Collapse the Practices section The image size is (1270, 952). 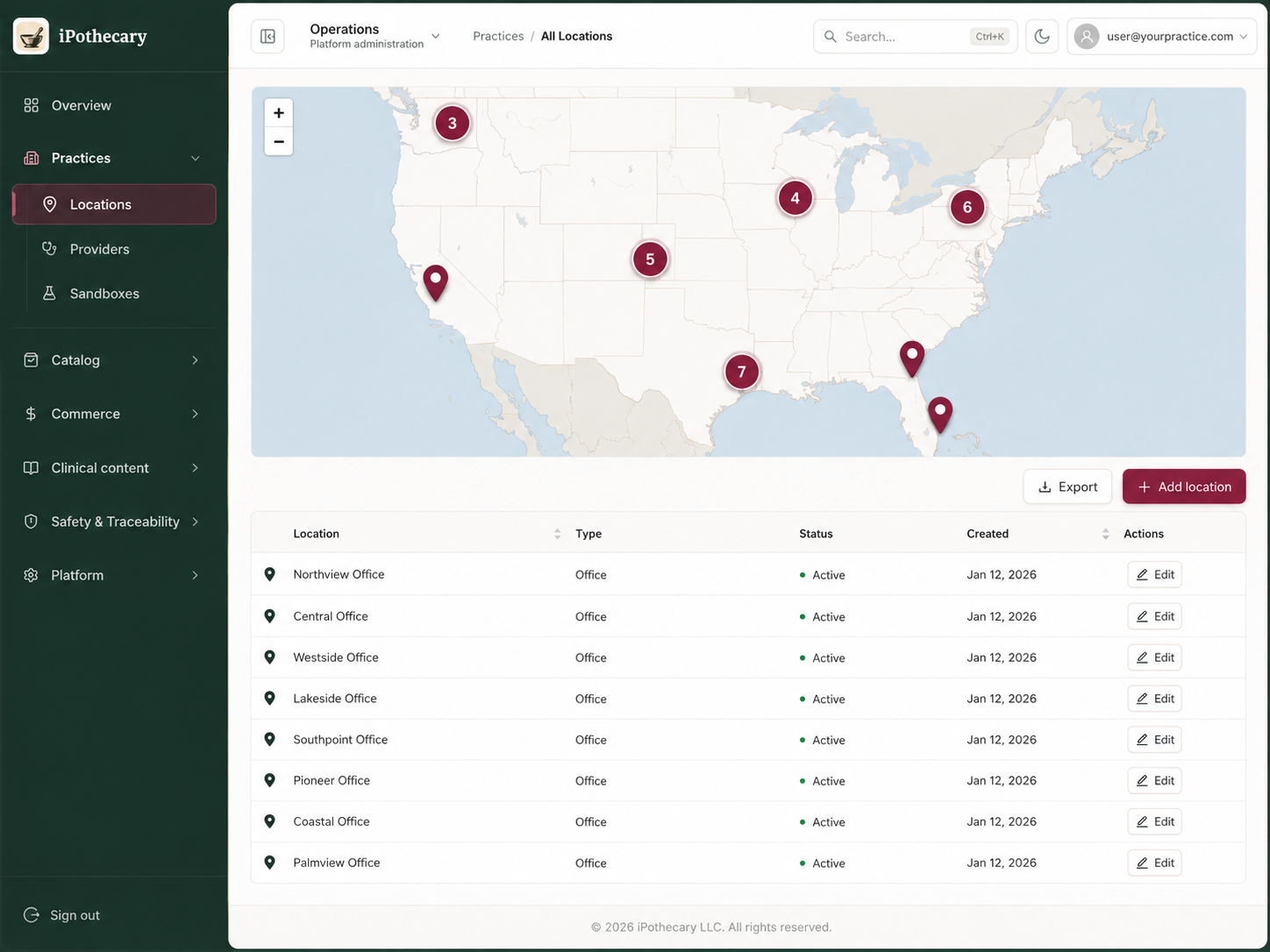point(114,158)
